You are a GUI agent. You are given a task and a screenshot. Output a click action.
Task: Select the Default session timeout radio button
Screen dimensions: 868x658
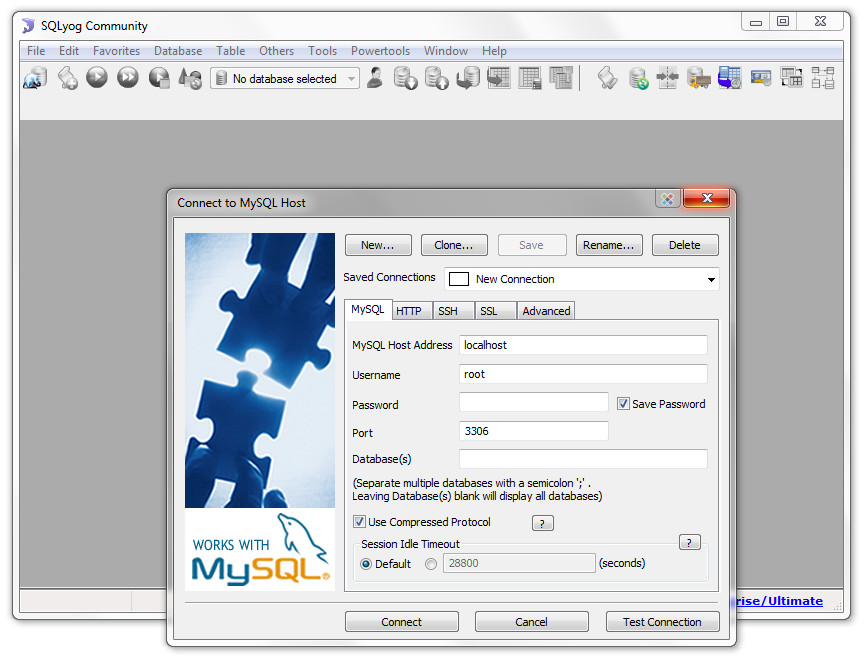coord(366,564)
